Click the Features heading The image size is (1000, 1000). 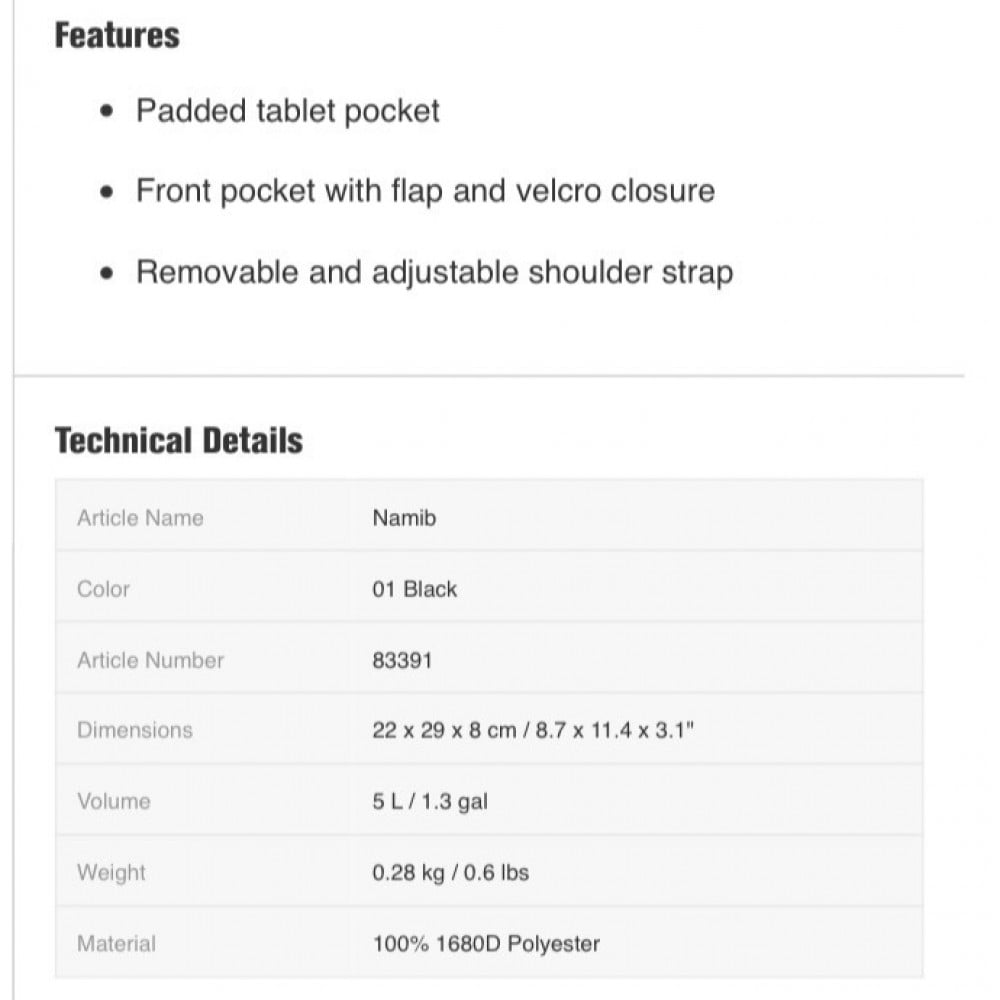point(117,36)
